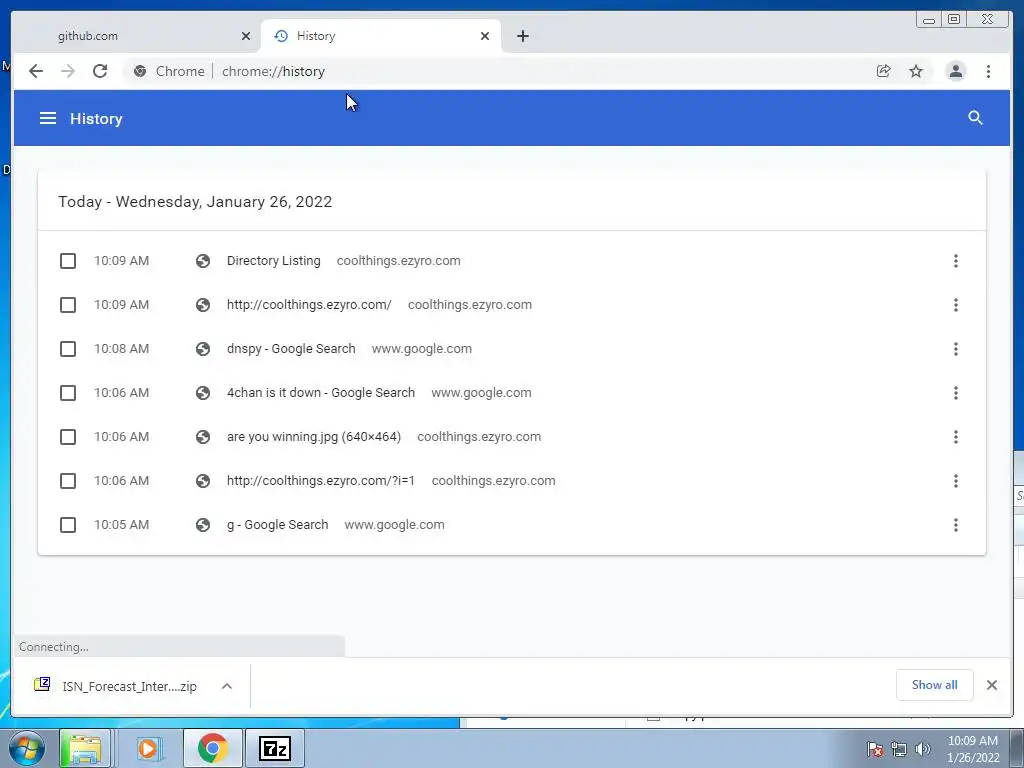Click Show all downloads button

coord(935,685)
